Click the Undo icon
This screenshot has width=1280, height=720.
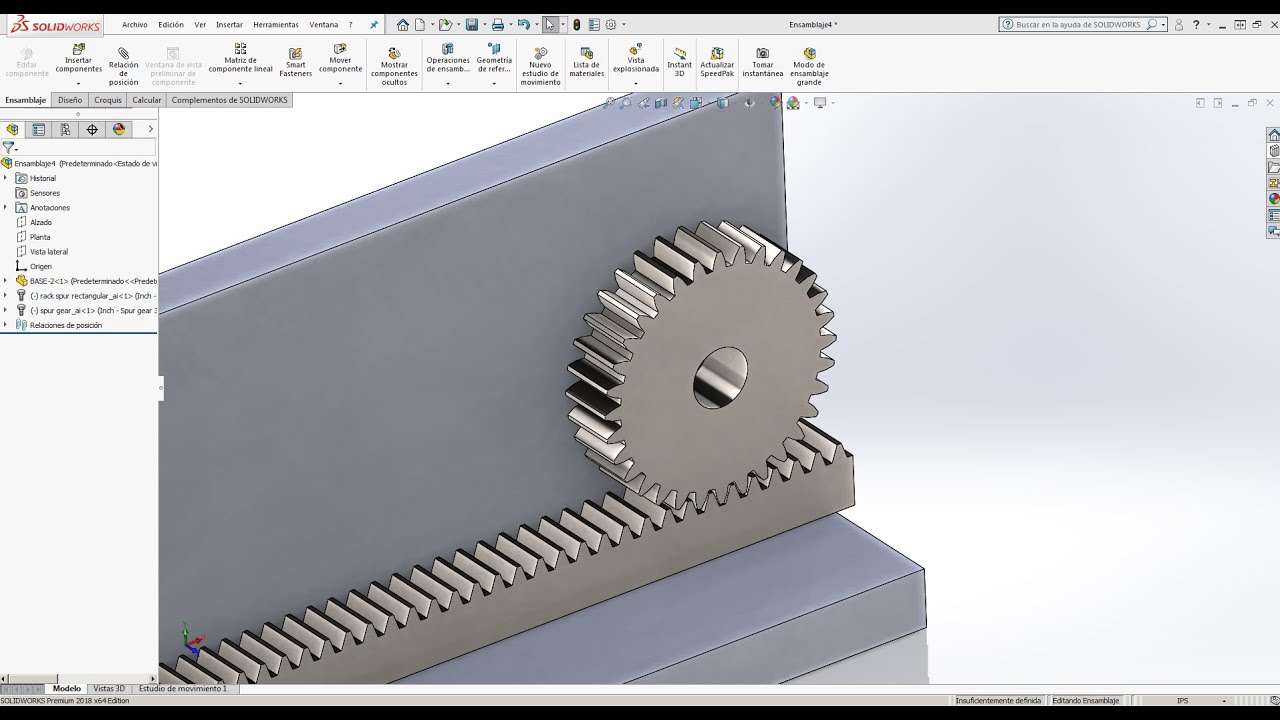point(523,24)
